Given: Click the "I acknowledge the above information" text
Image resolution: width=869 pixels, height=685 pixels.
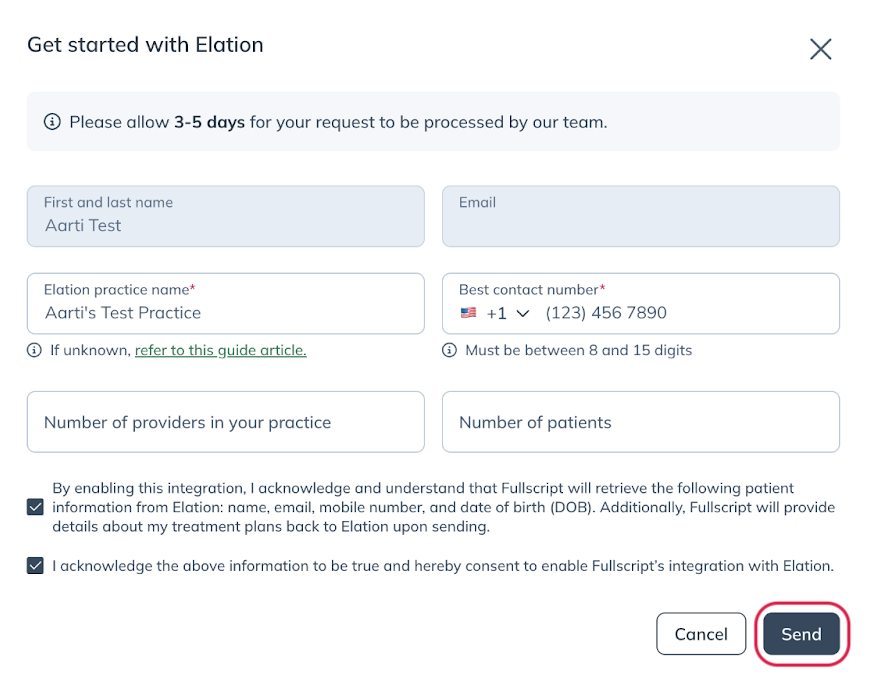Looking at the screenshot, I should pos(443,565).
